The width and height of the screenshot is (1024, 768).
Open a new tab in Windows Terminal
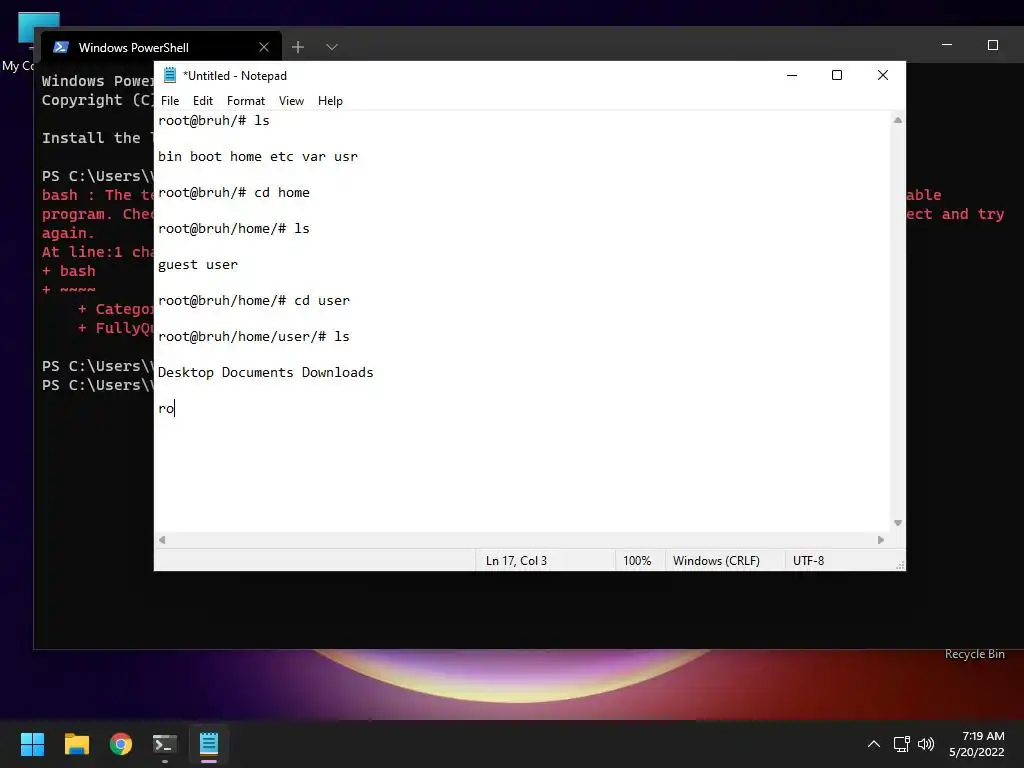click(x=298, y=47)
